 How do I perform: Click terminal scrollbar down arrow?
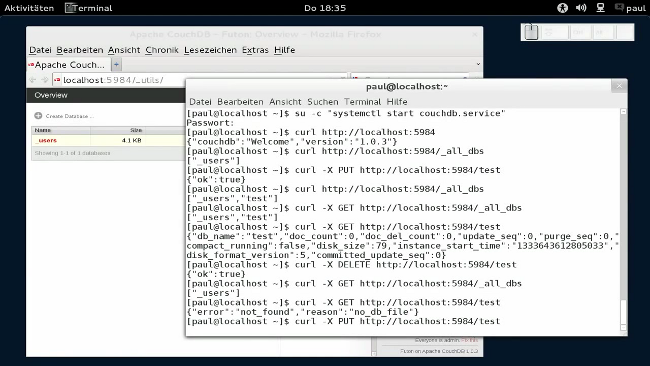pyautogui.click(x=623, y=328)
